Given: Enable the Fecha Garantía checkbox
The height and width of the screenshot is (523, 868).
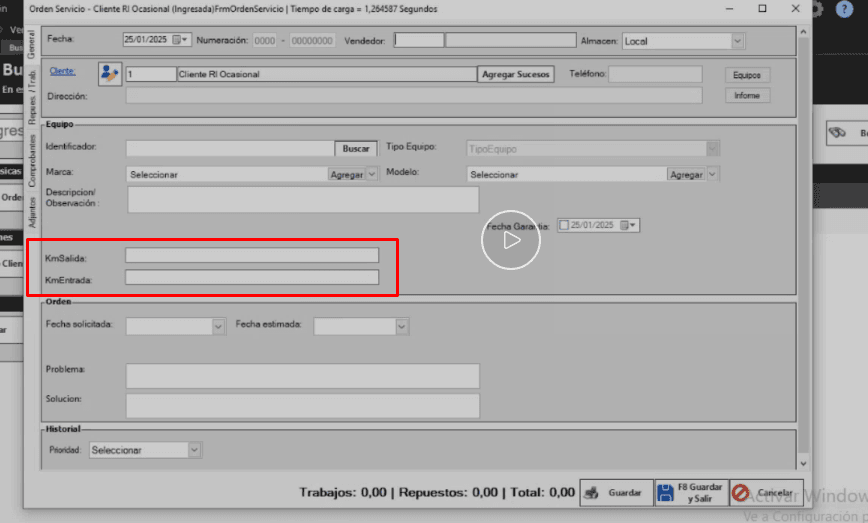Looking at the screenshot, I should point(564,225).
